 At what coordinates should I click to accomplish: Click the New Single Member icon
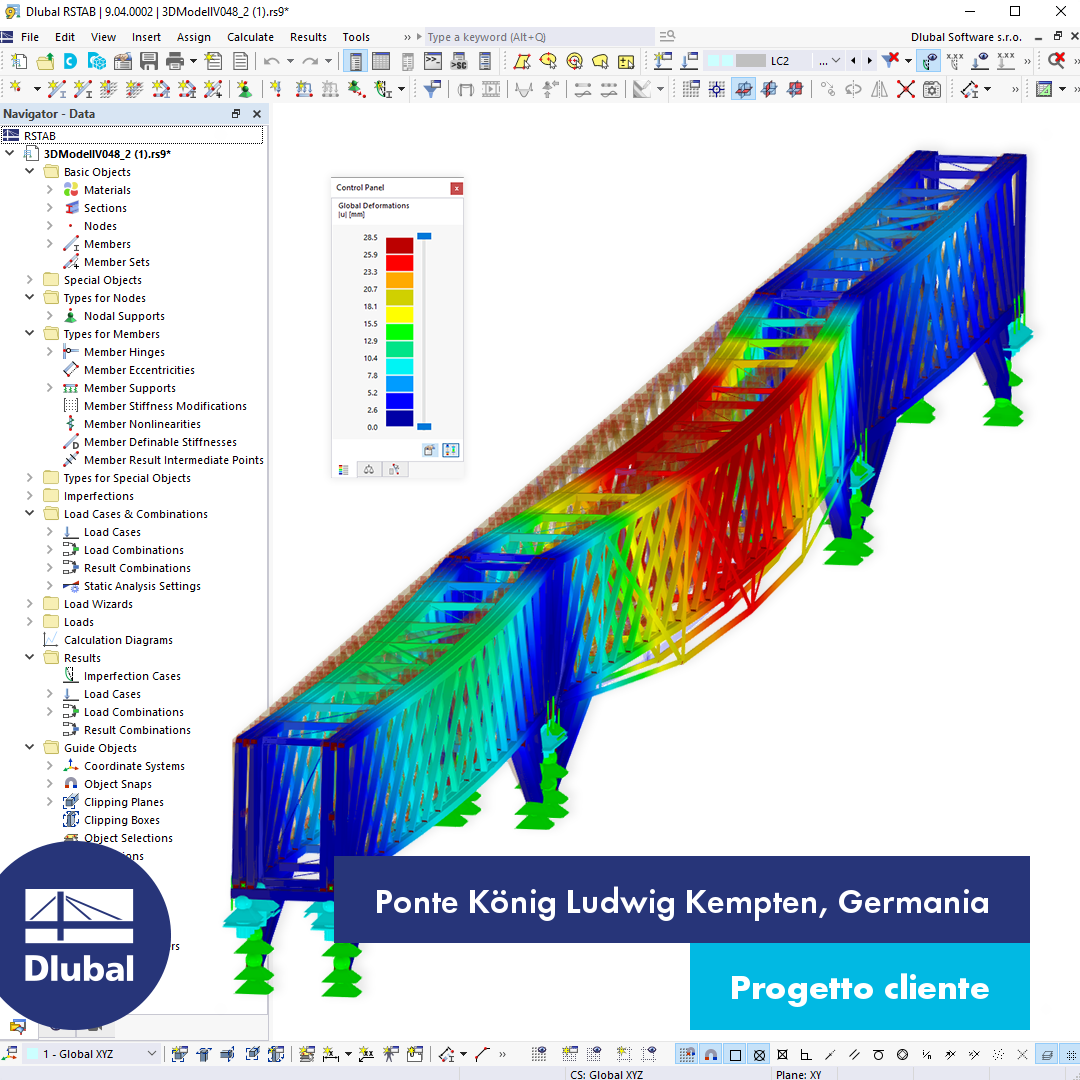pos(56,89)
